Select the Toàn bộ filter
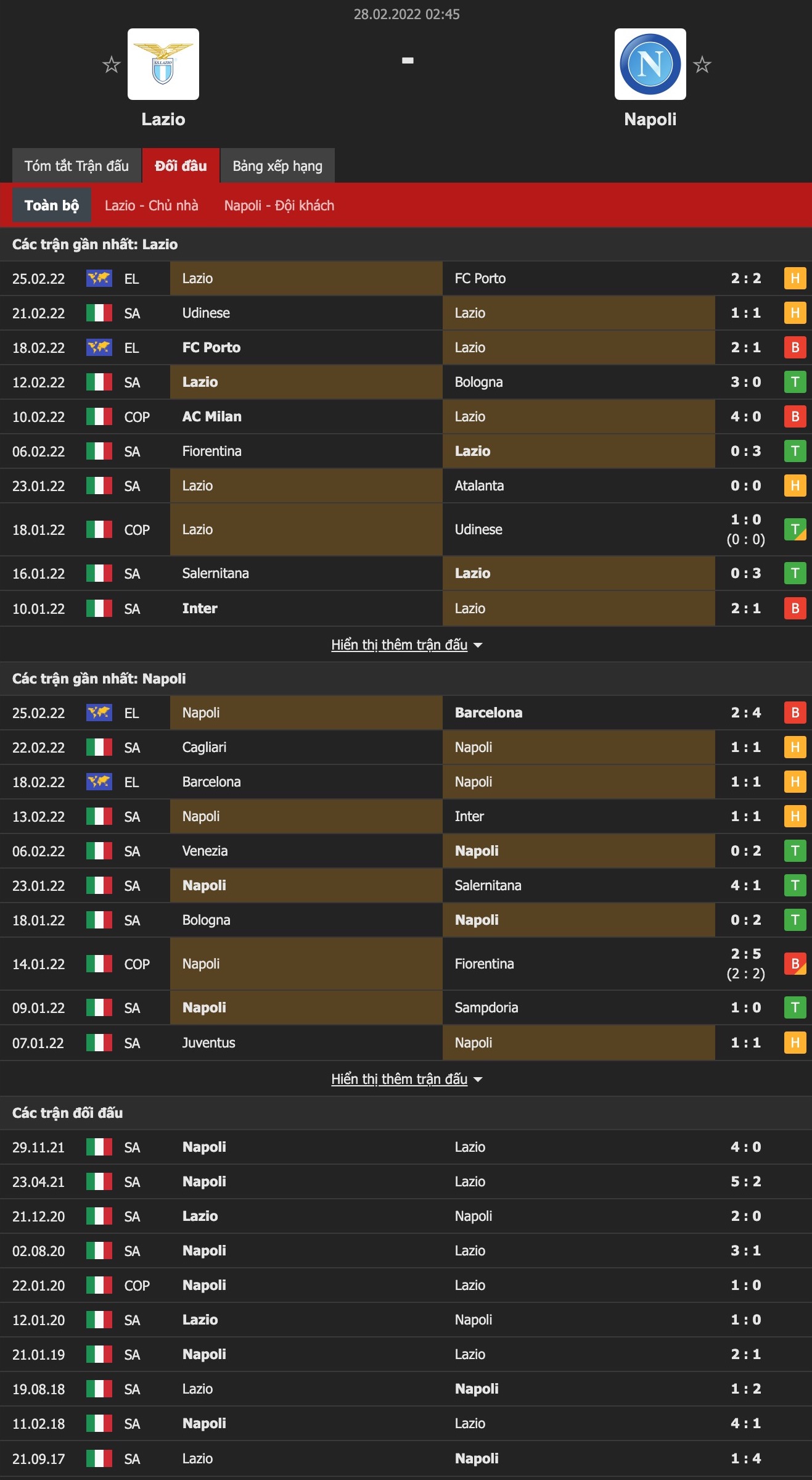 (x=52, y=205)
